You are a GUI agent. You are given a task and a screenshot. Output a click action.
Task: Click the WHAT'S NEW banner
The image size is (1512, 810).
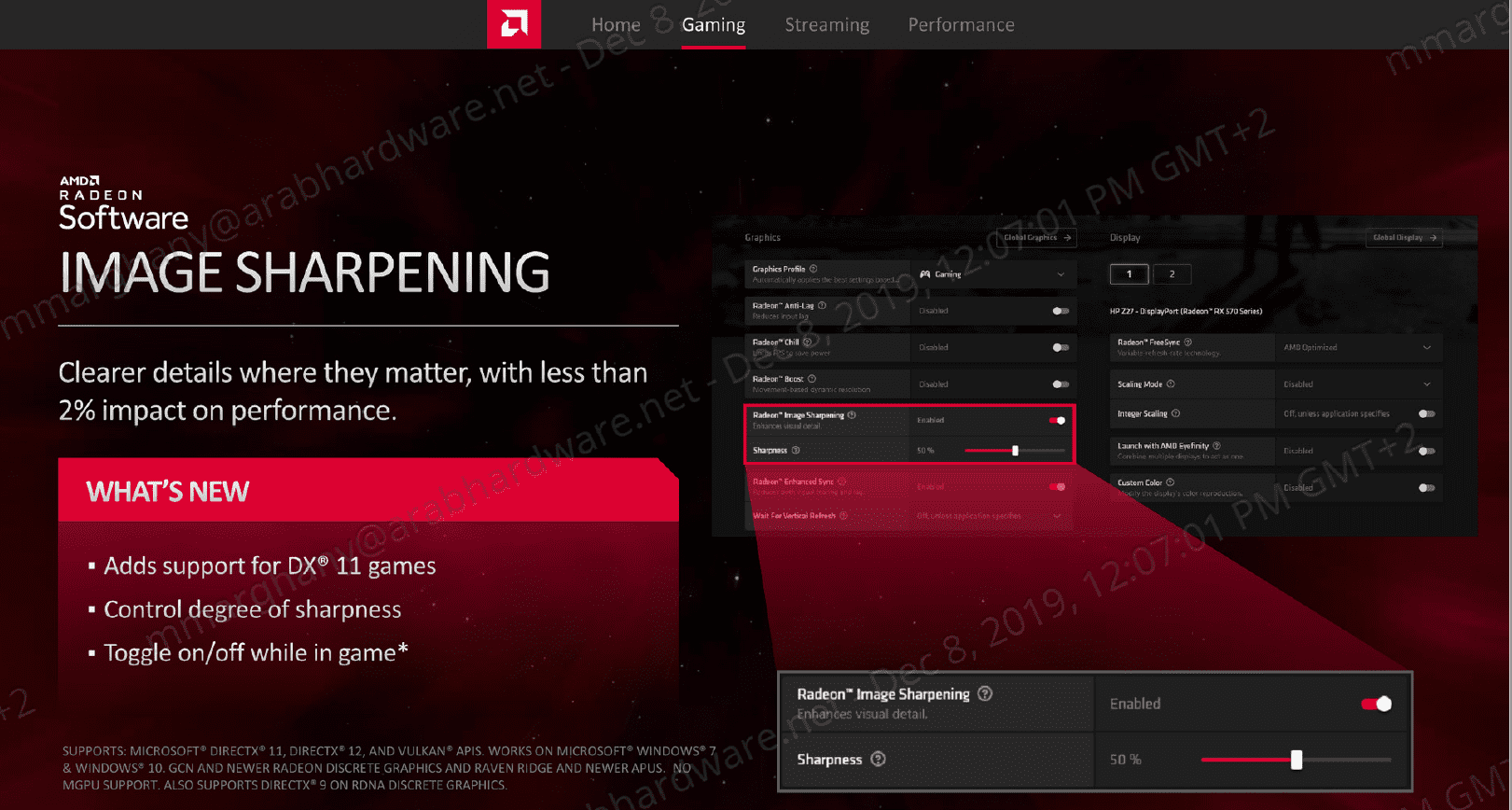click(368, 490)
